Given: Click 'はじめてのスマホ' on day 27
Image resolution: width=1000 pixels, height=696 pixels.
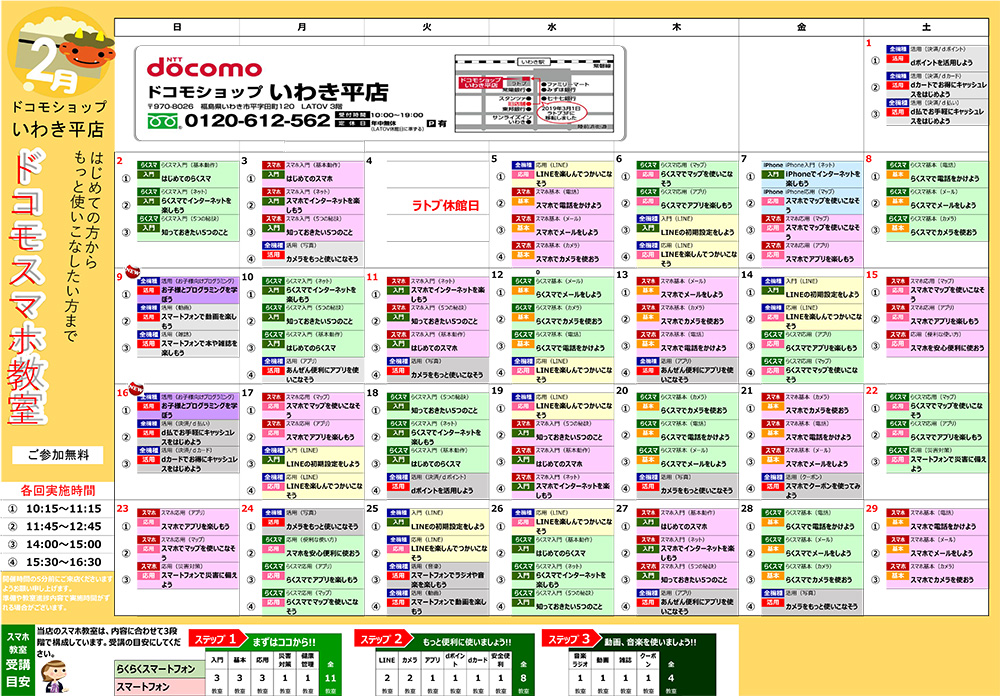Looking at the screenshot, I should 684,527.
